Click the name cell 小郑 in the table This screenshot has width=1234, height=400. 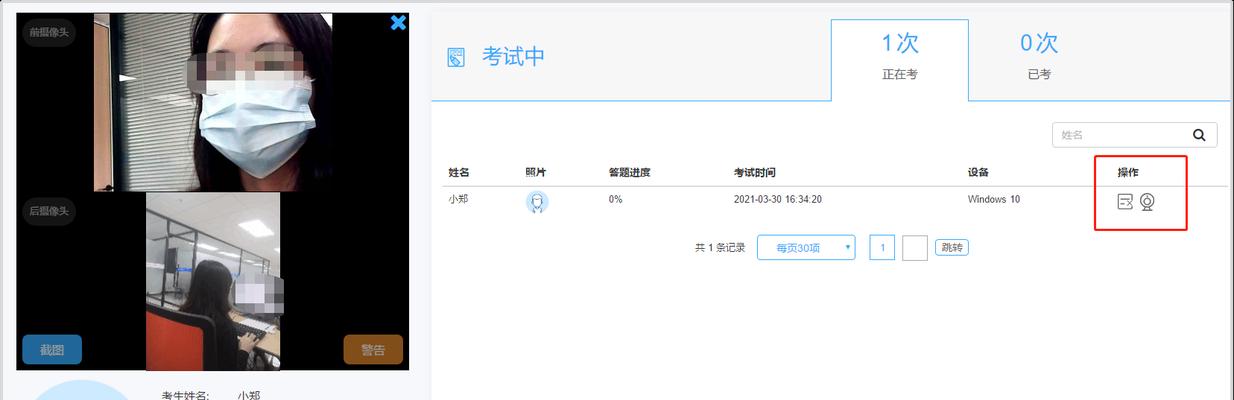(x=459, y=199)
